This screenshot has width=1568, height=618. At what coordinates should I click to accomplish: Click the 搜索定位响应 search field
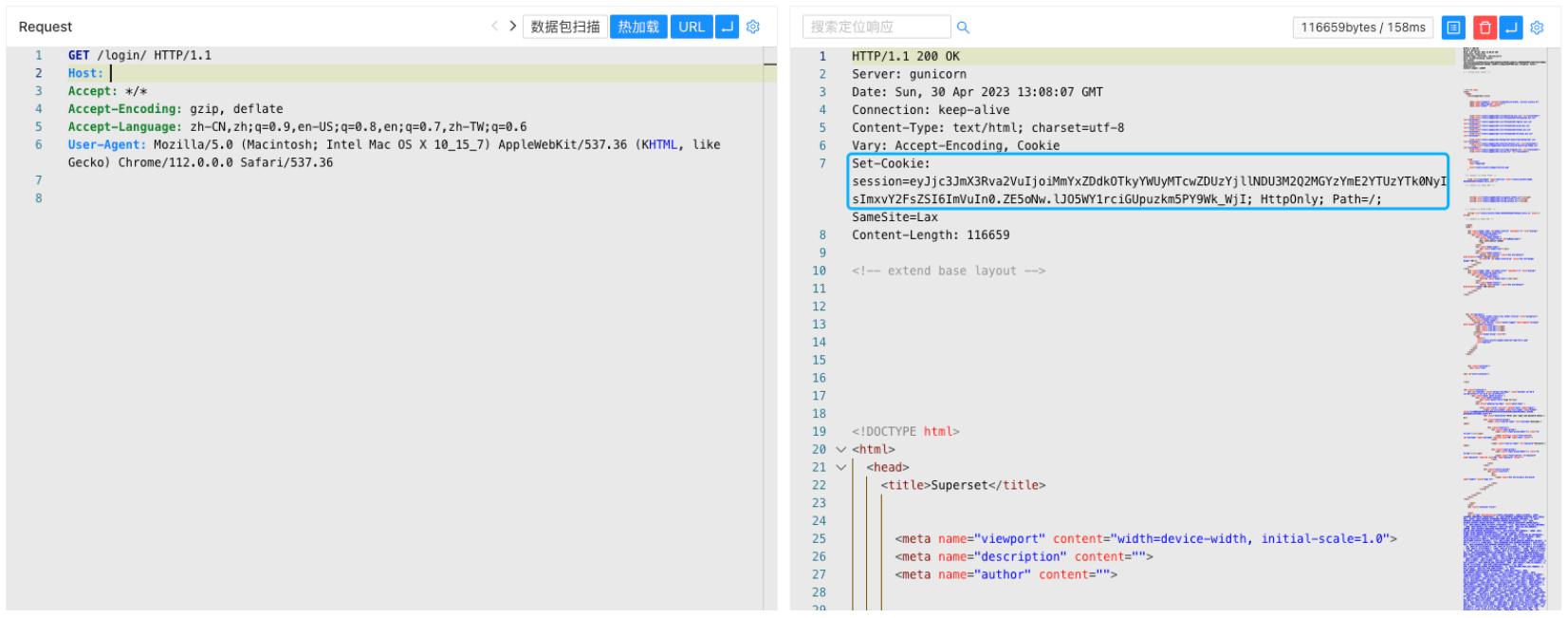[876, 27]
